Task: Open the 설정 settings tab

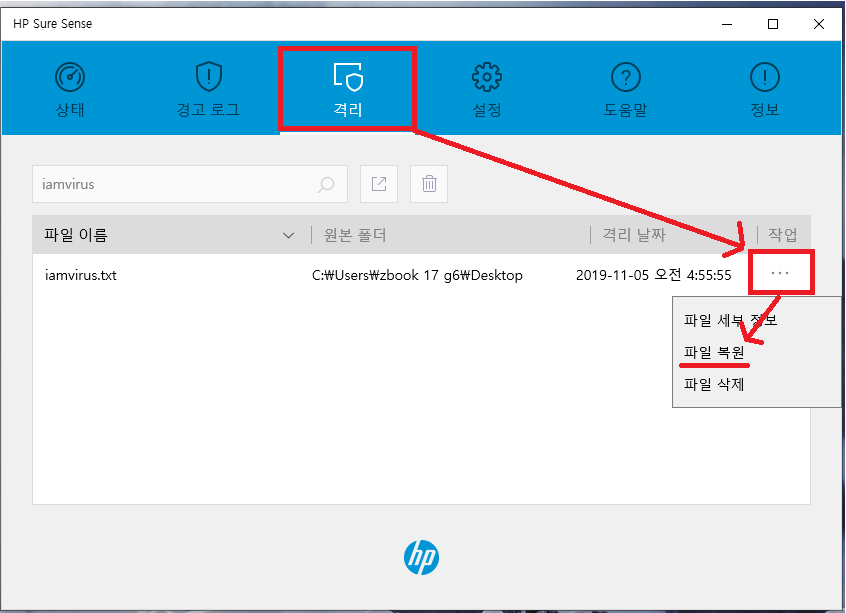Action: click(487, 90)
